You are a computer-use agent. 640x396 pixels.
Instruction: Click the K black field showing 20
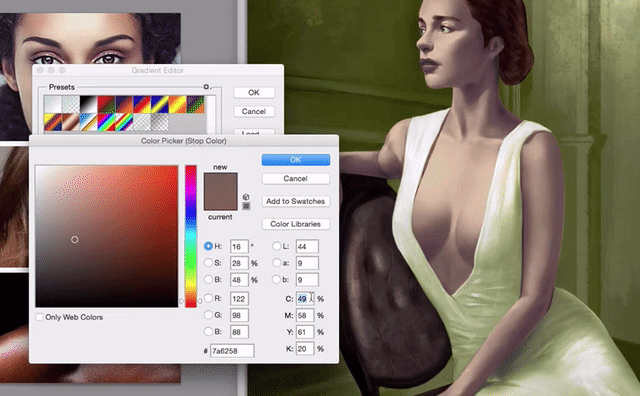click(305, 349)
